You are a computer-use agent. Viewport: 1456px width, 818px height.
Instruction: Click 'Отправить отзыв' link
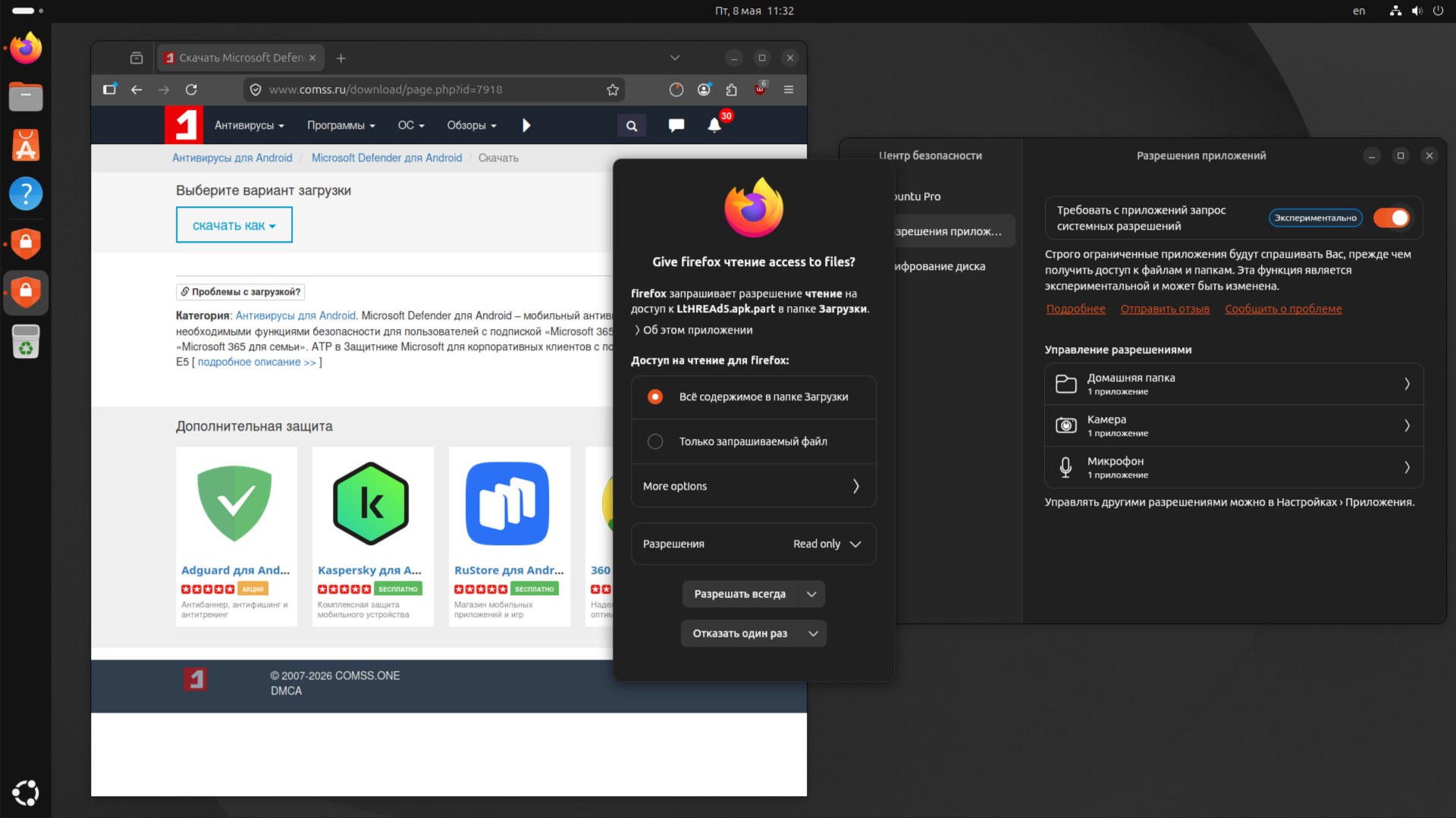1165,309
